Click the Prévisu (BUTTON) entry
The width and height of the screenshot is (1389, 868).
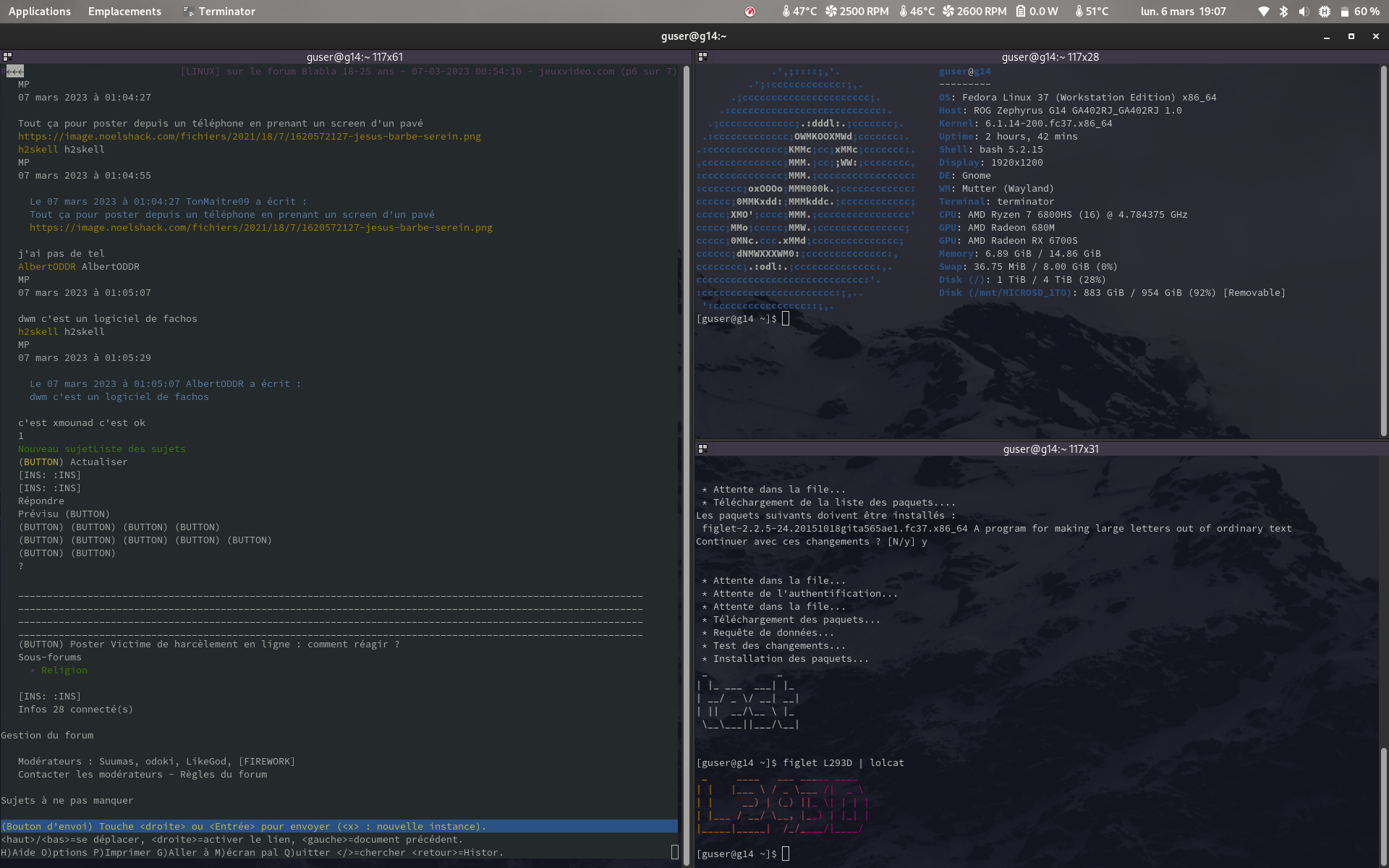click(64, 514)
